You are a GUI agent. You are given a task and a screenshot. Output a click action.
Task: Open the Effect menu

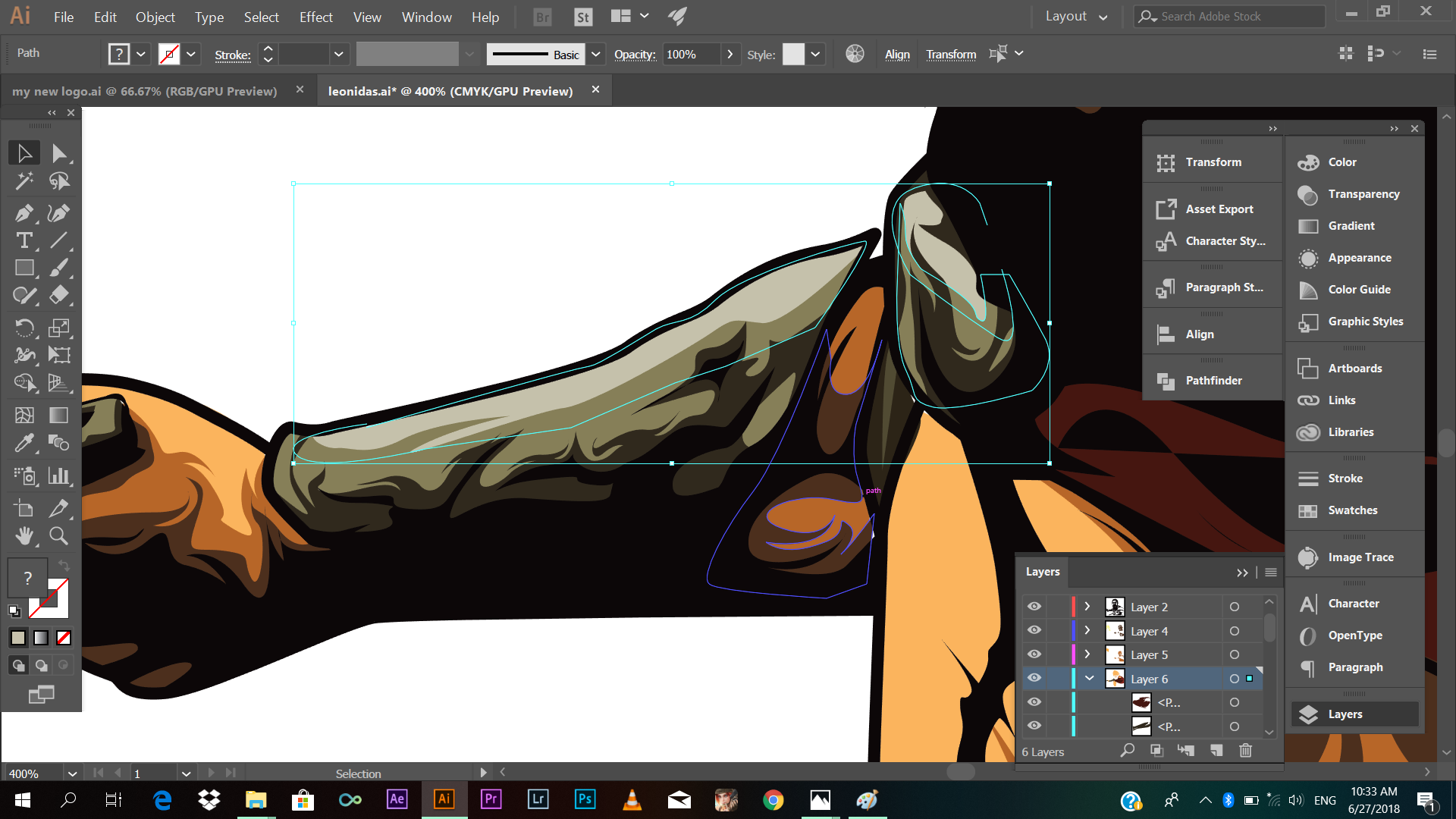coord(315,17)
